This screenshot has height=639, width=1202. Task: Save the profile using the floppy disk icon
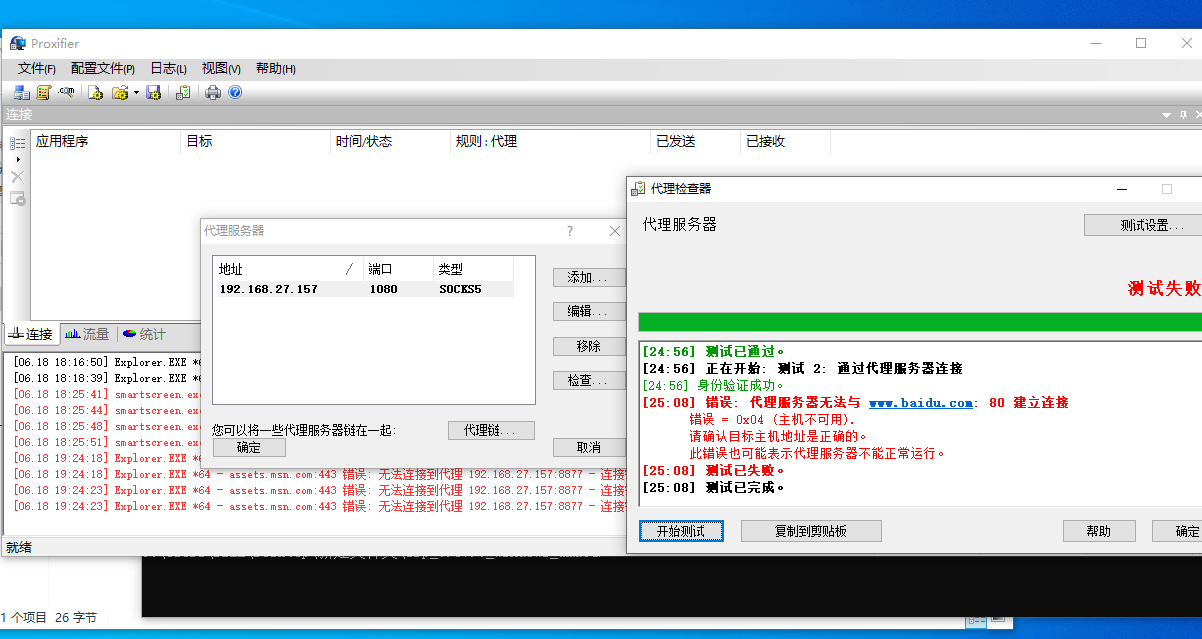tap(153, 92)
